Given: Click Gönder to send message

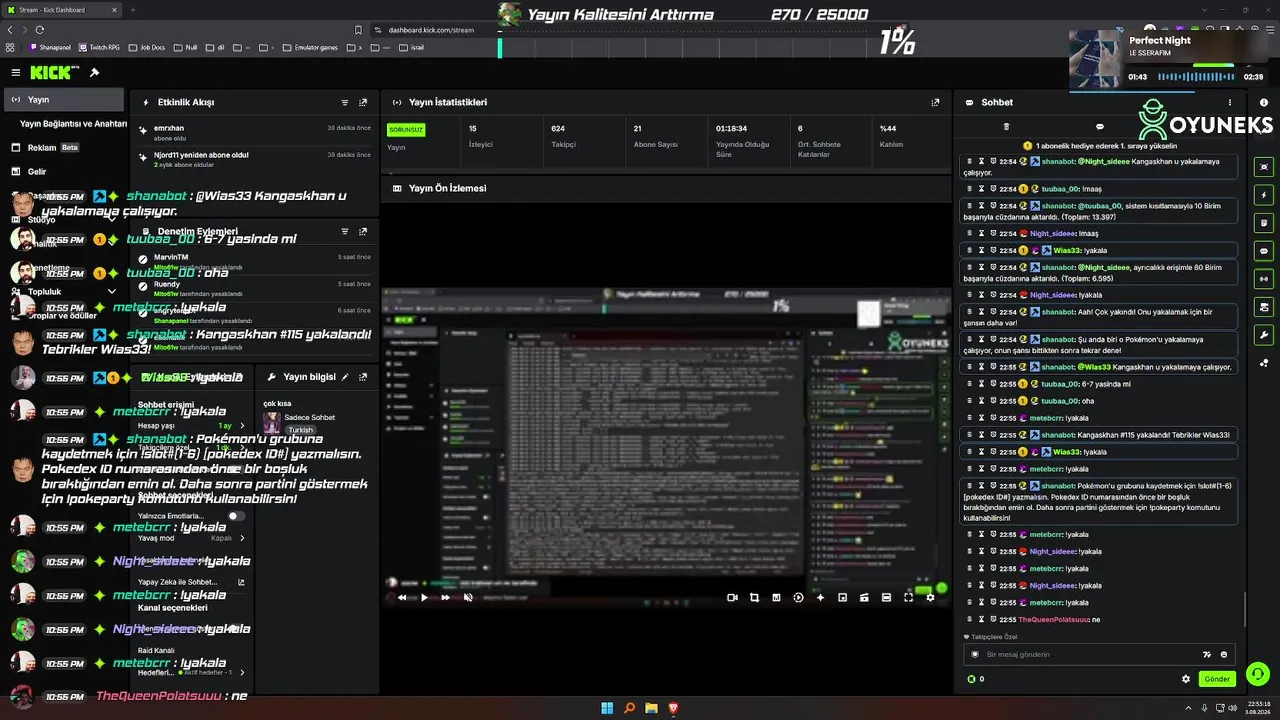Looking at the screenshot, I should tap(1217, 679).
